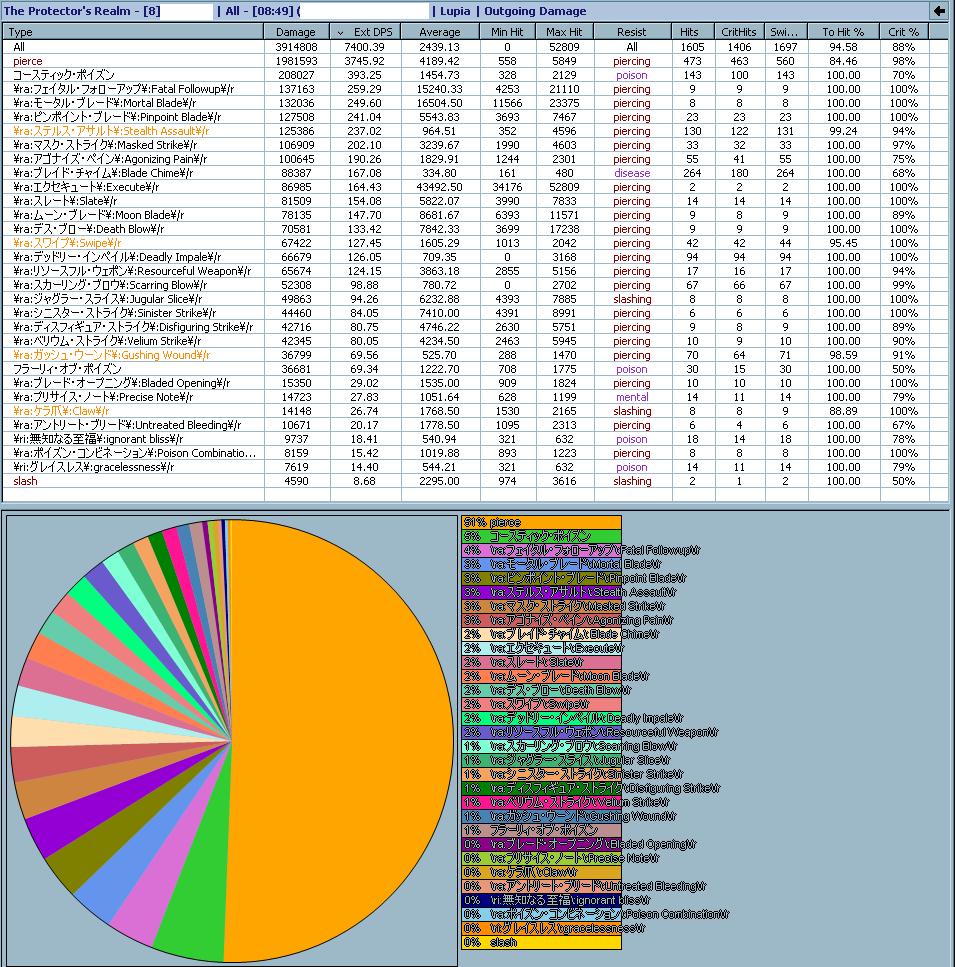This screenshot has height=967, width=955.
Task: Click the Average column header
Action: pyautogui.click(x=440, y=32)
